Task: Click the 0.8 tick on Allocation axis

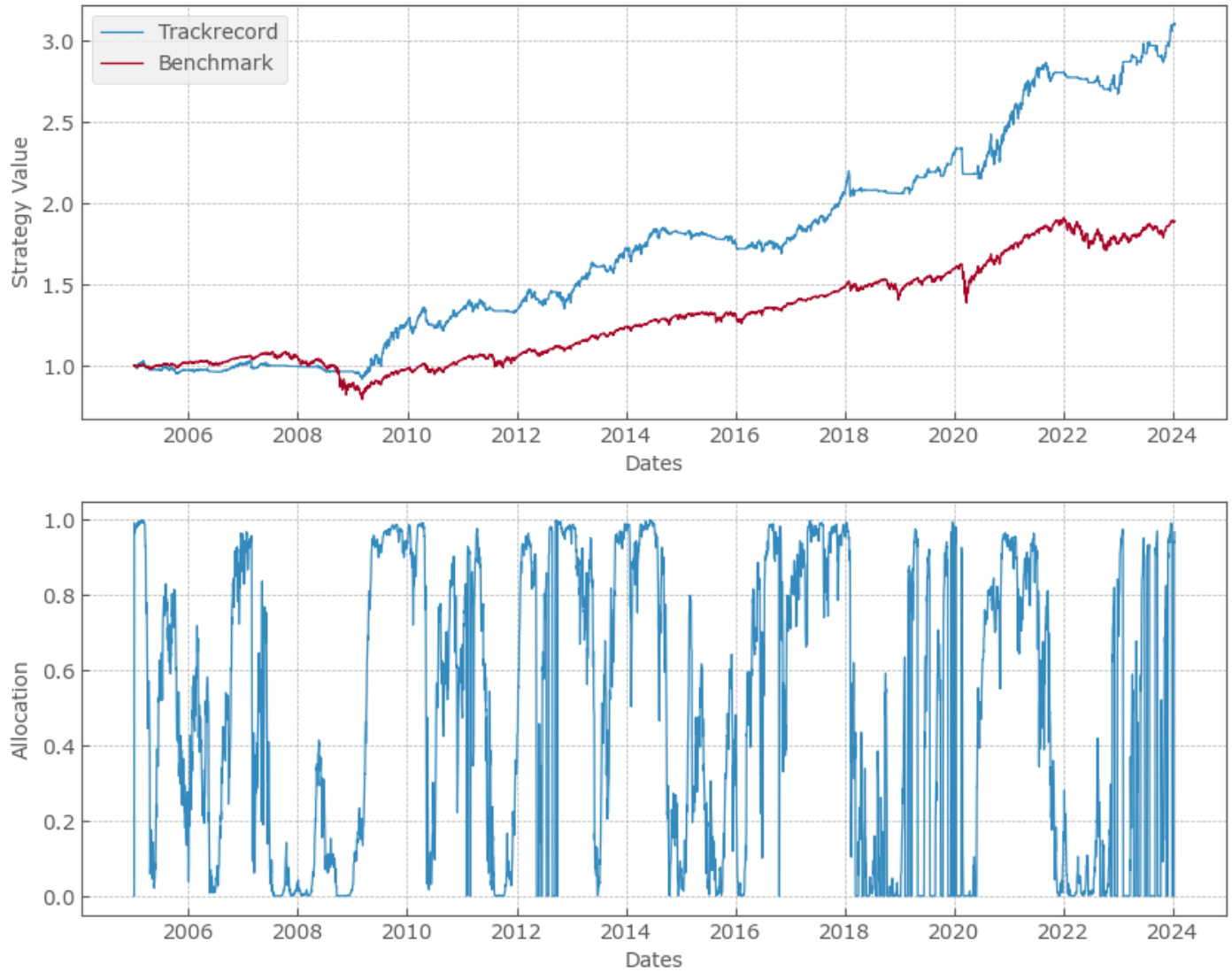Action: [x=58, y=596]
